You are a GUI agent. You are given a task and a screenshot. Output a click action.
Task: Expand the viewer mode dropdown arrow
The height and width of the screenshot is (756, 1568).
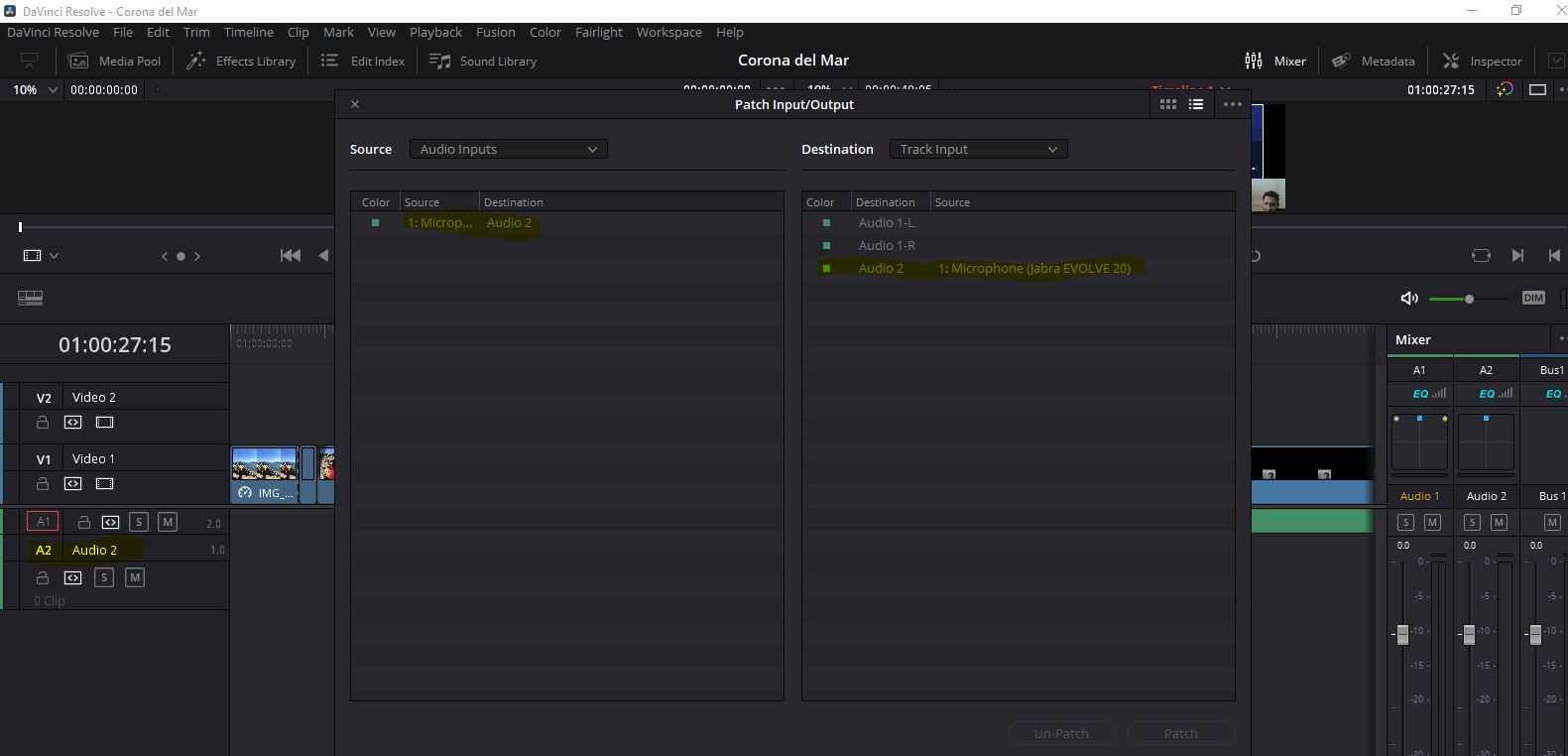54,255
